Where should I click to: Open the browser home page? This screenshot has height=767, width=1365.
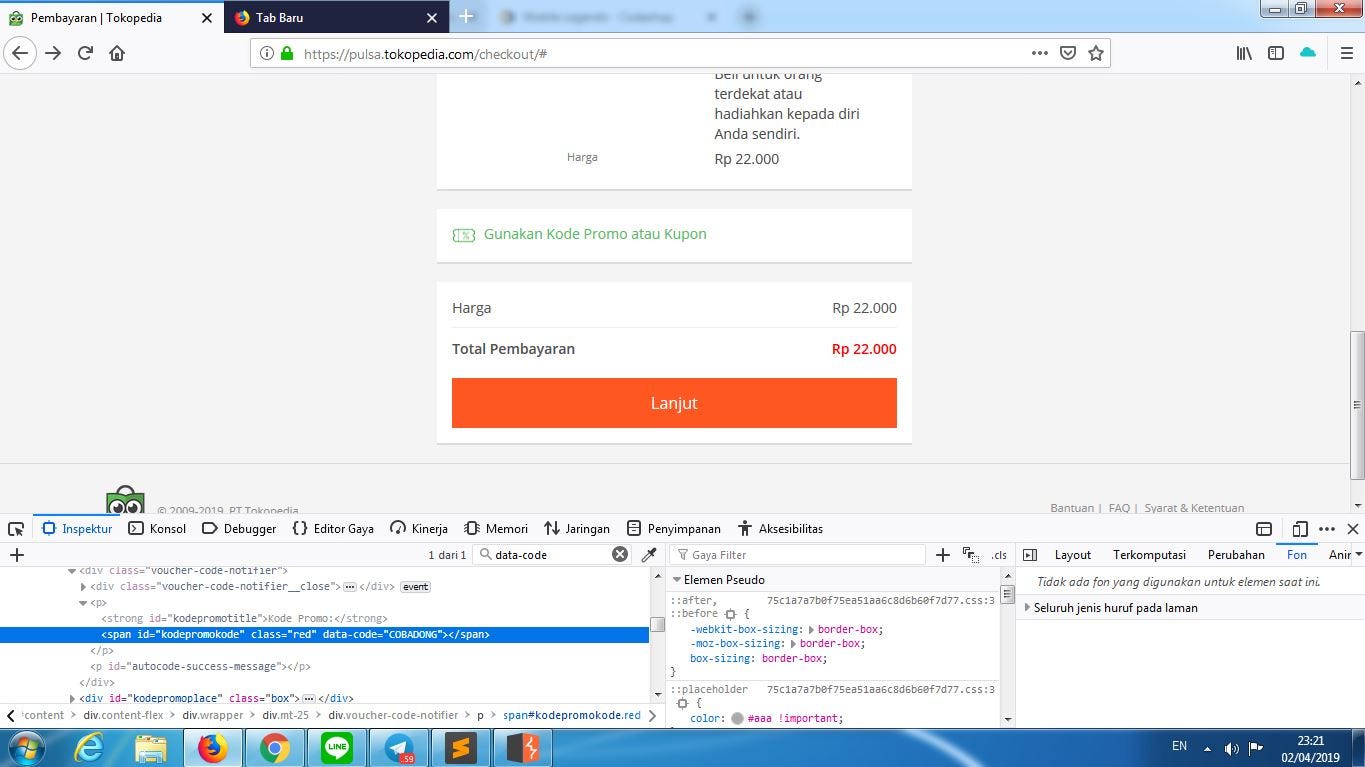(117, 53)
